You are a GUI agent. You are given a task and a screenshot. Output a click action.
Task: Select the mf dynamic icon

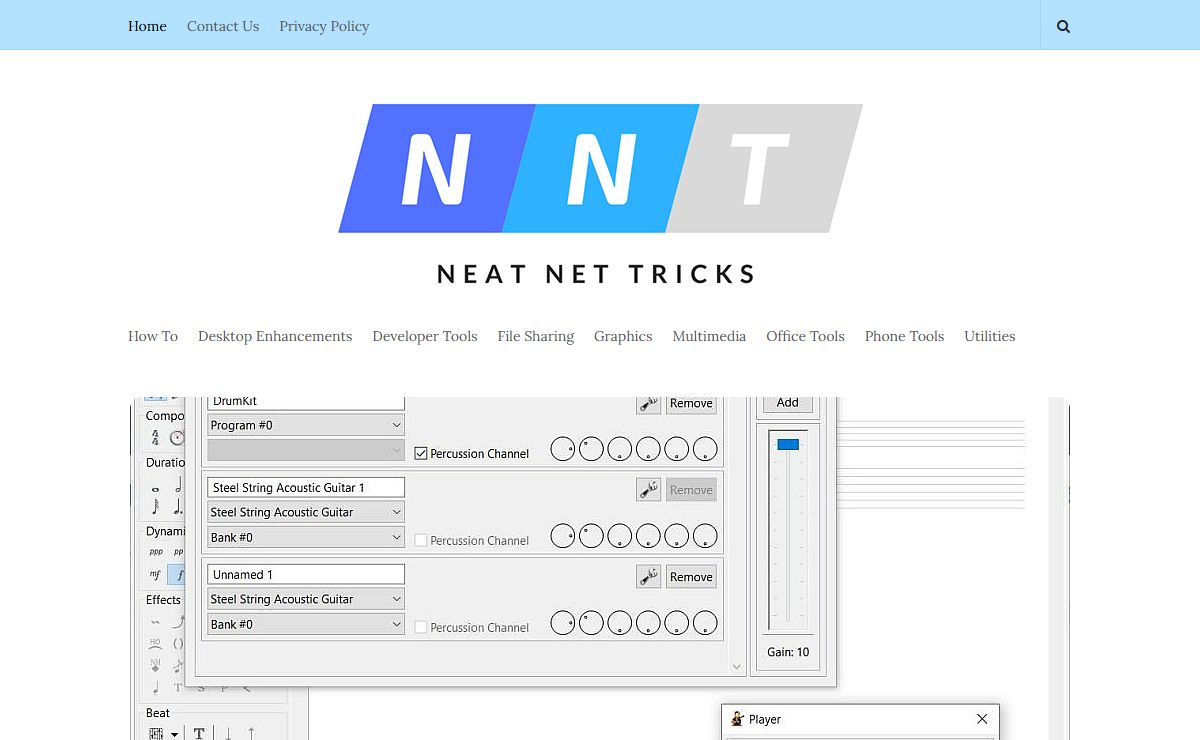[155, 575]
